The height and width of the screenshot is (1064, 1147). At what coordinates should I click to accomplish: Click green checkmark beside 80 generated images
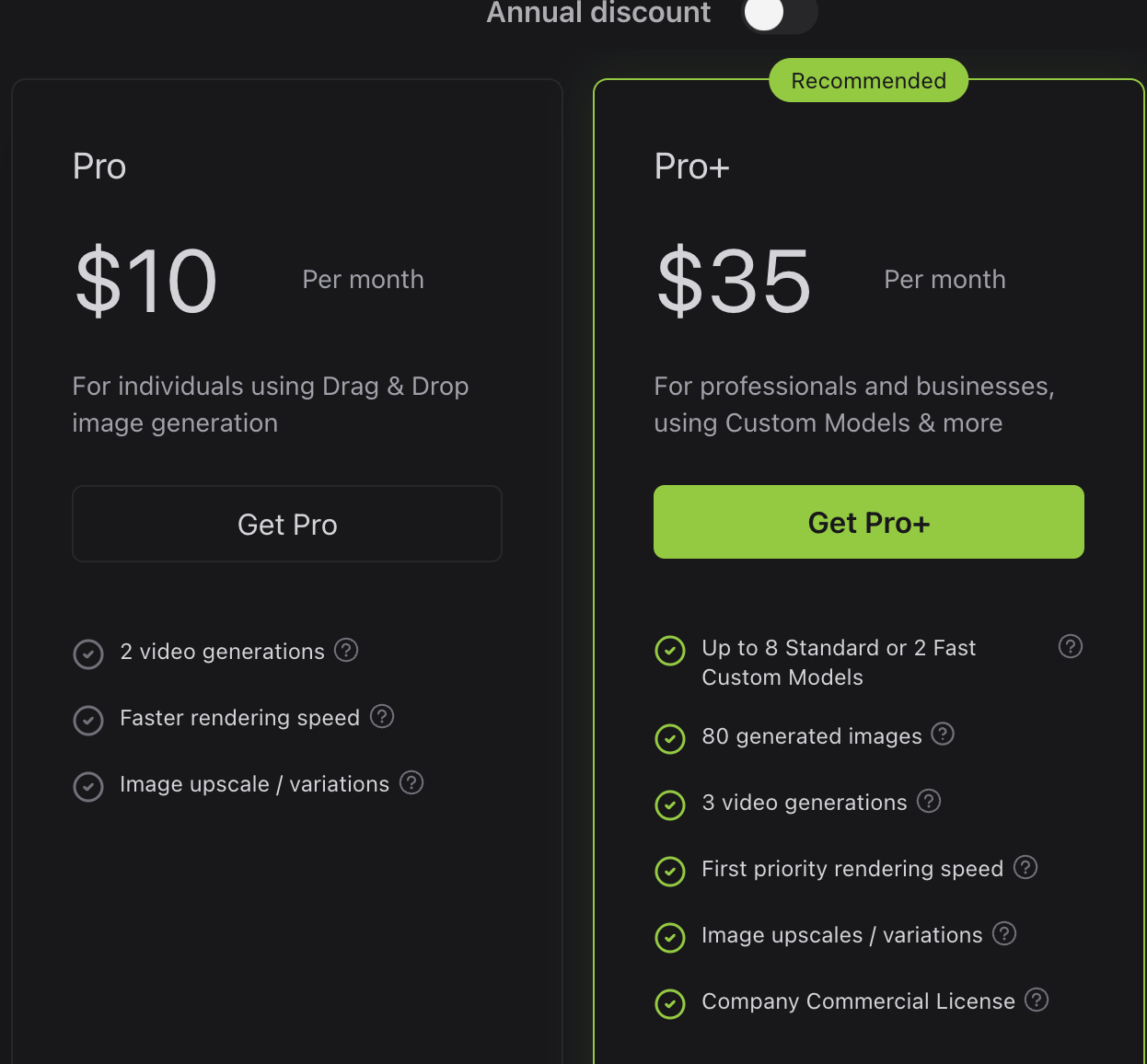670,738
